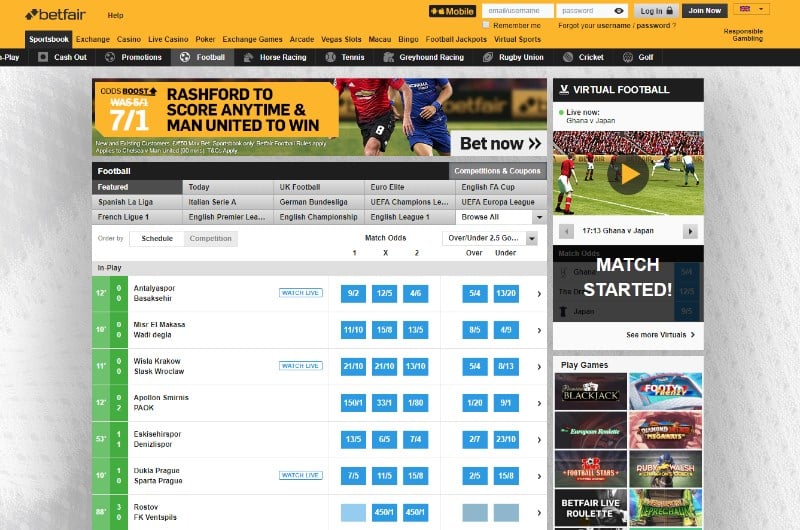Open the European Roulette game thumbnail
The height and width of the screenshot is (530, 800).
591,431
